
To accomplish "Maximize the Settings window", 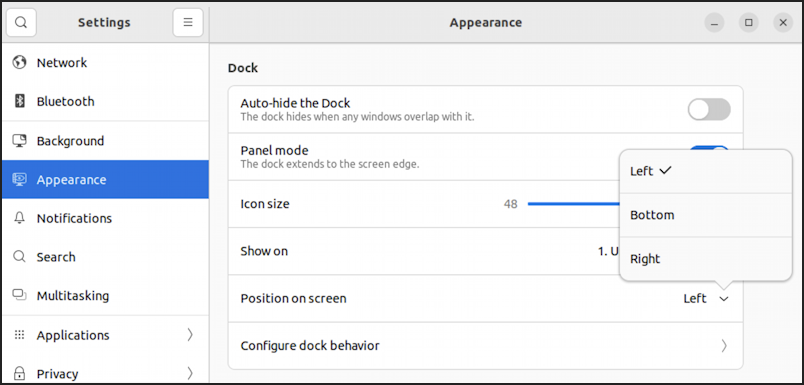I will click(x=749, y=23).
